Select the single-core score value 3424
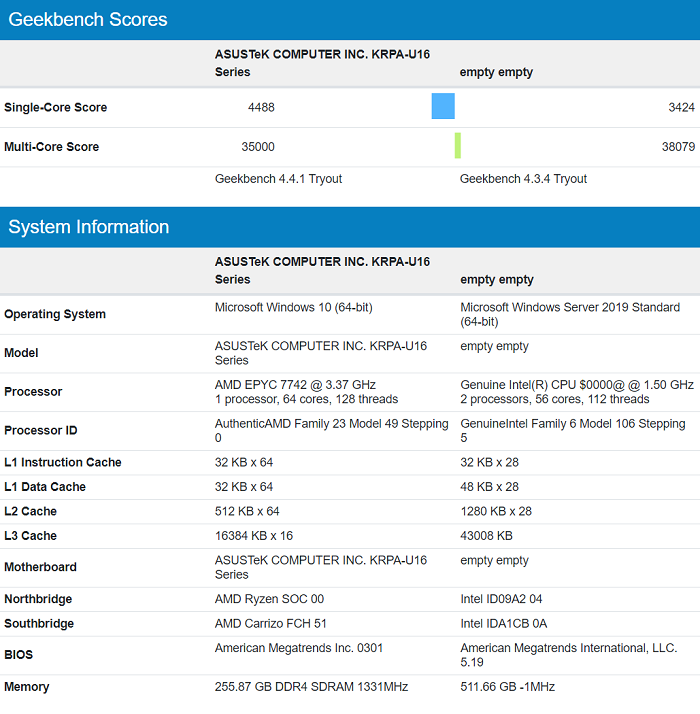This screenshot has height=714, width=700. pyautogui.click(x=681, y=107)
